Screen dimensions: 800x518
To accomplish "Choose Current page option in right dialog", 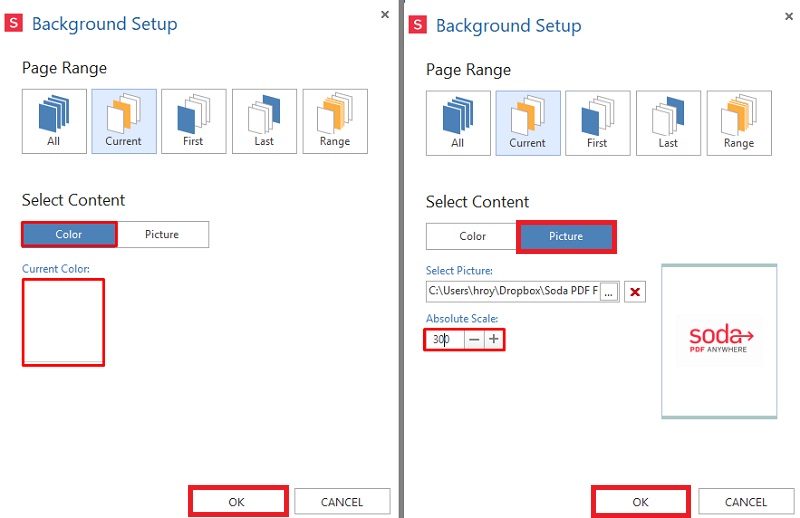I will click(528, 123).
